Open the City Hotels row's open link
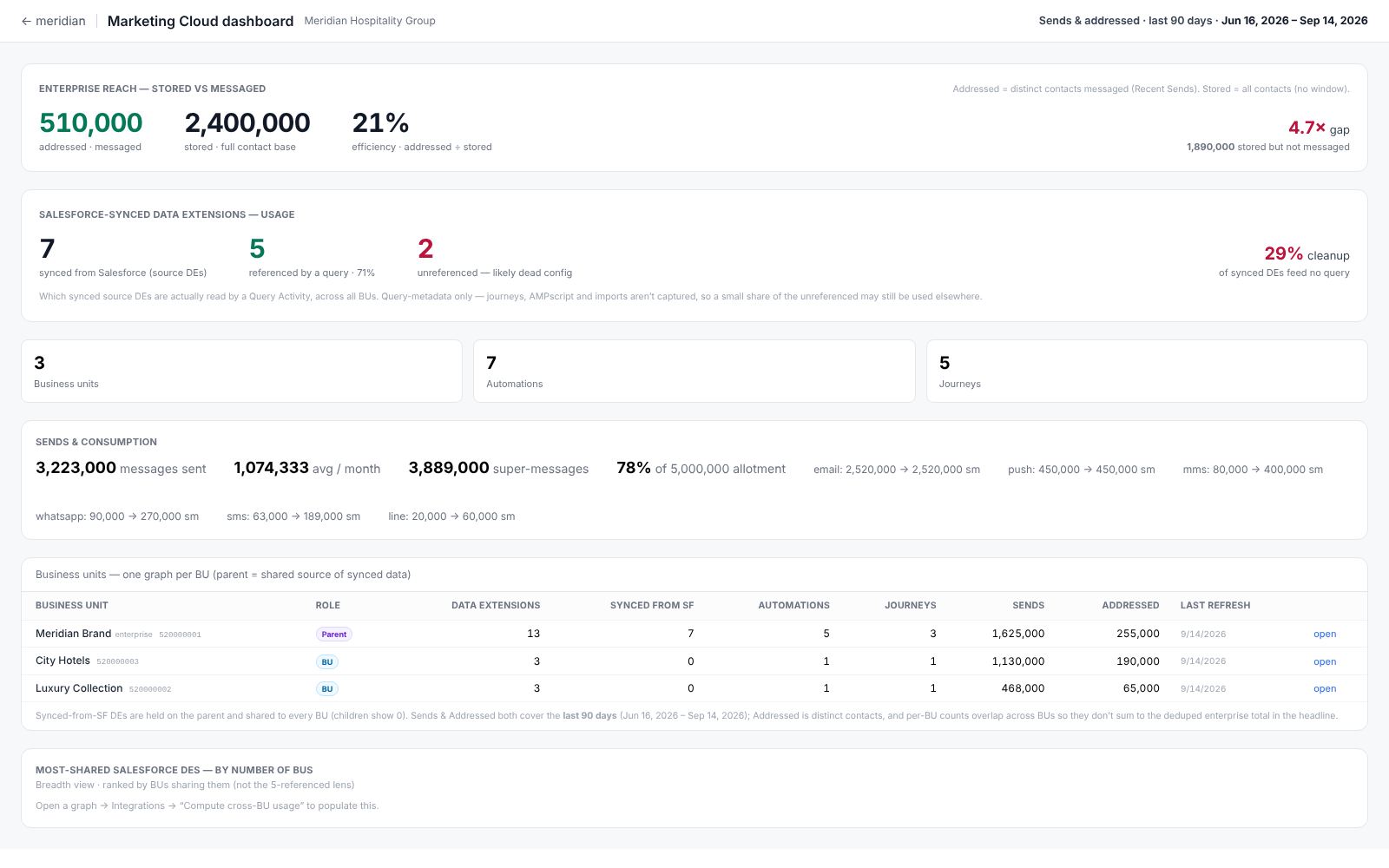This screenshot has height=868, width=1389. [1325, 662]
